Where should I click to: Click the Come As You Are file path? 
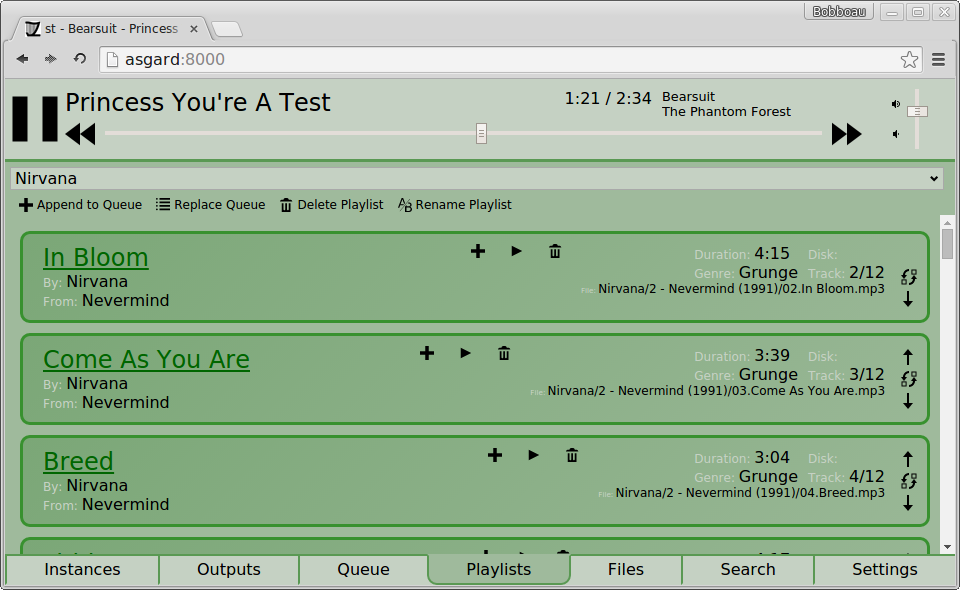point(716,390)
